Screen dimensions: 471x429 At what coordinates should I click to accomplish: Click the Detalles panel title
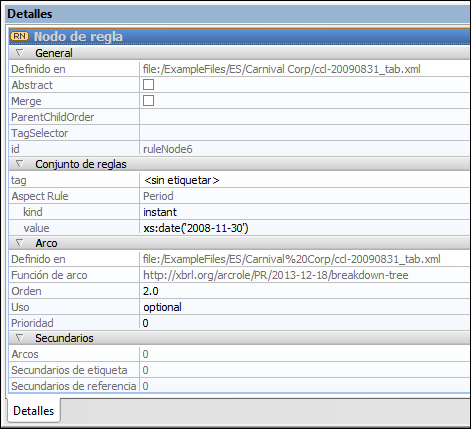(x=30, y=14)
